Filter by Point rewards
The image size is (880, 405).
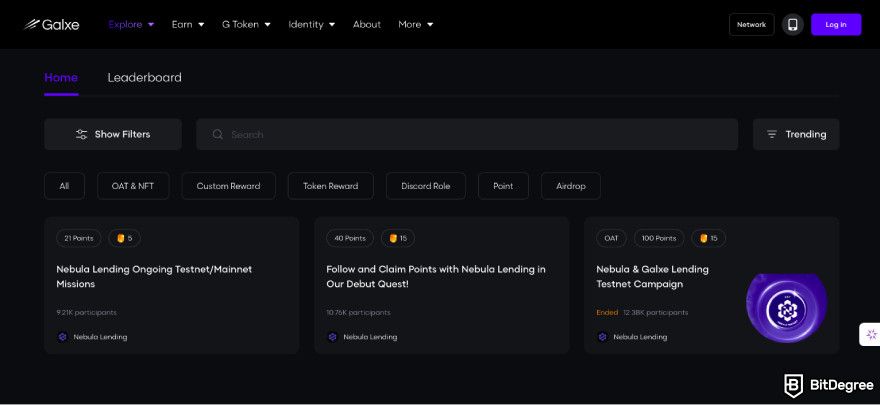tap(503, 186)
